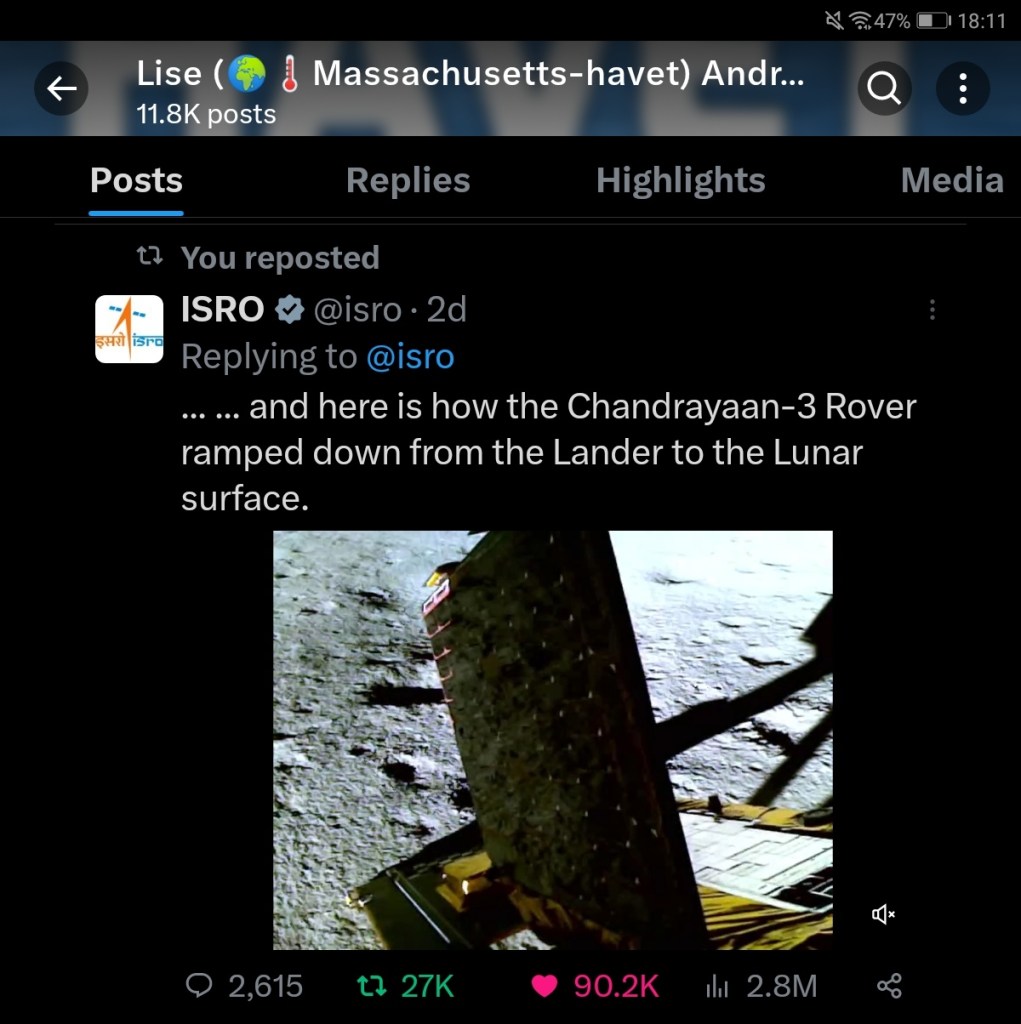The width and height of the screenshot is (1021, 1024).
Task: Play the Chandrayaan-3 rover video
Action: (x=553, y=740)
